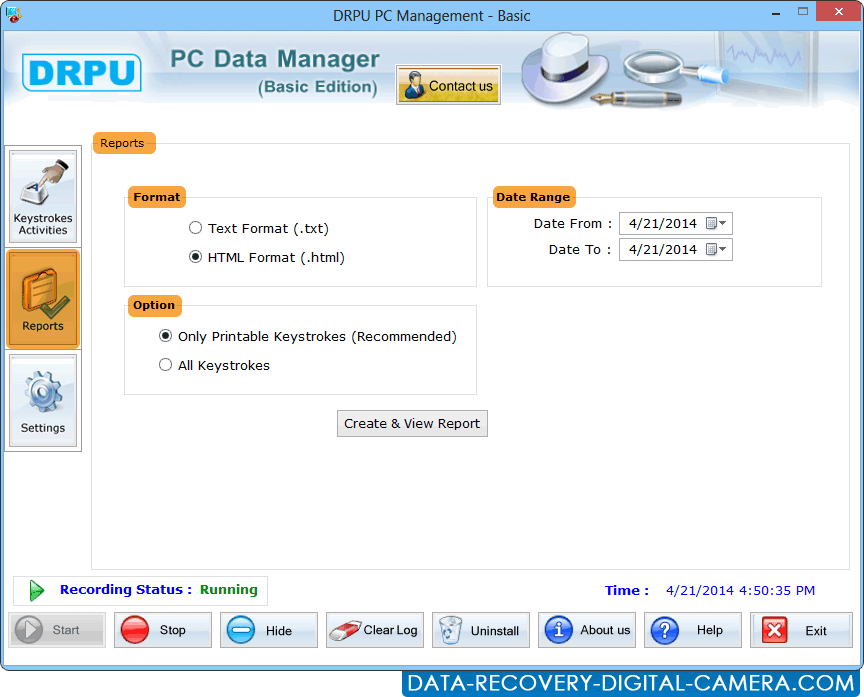Click the Recording Status label
This screenshot has width=864, height=697.
[x=126, y=590]
